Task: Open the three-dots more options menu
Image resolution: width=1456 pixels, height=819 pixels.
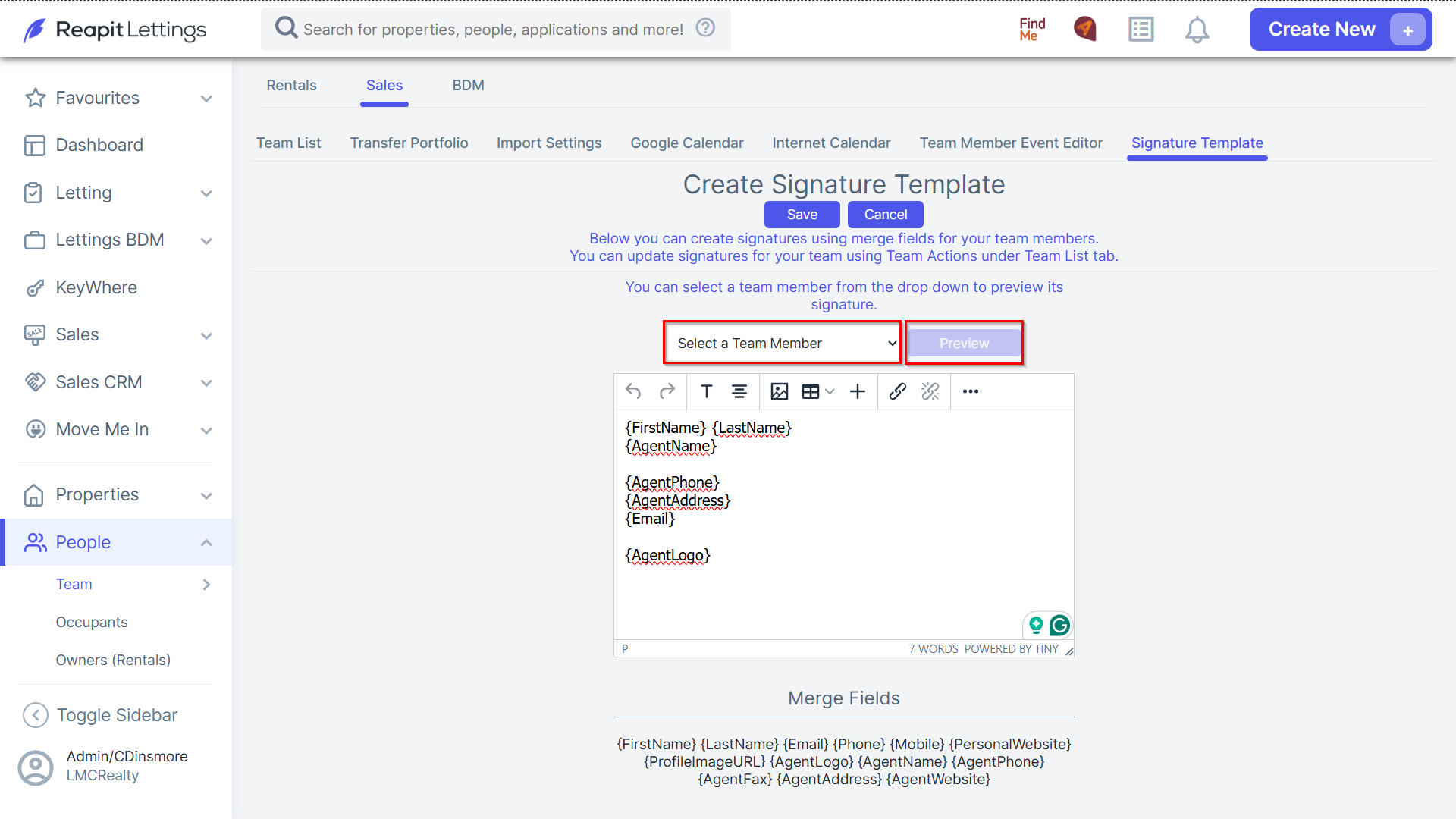Action: [971, 391]
